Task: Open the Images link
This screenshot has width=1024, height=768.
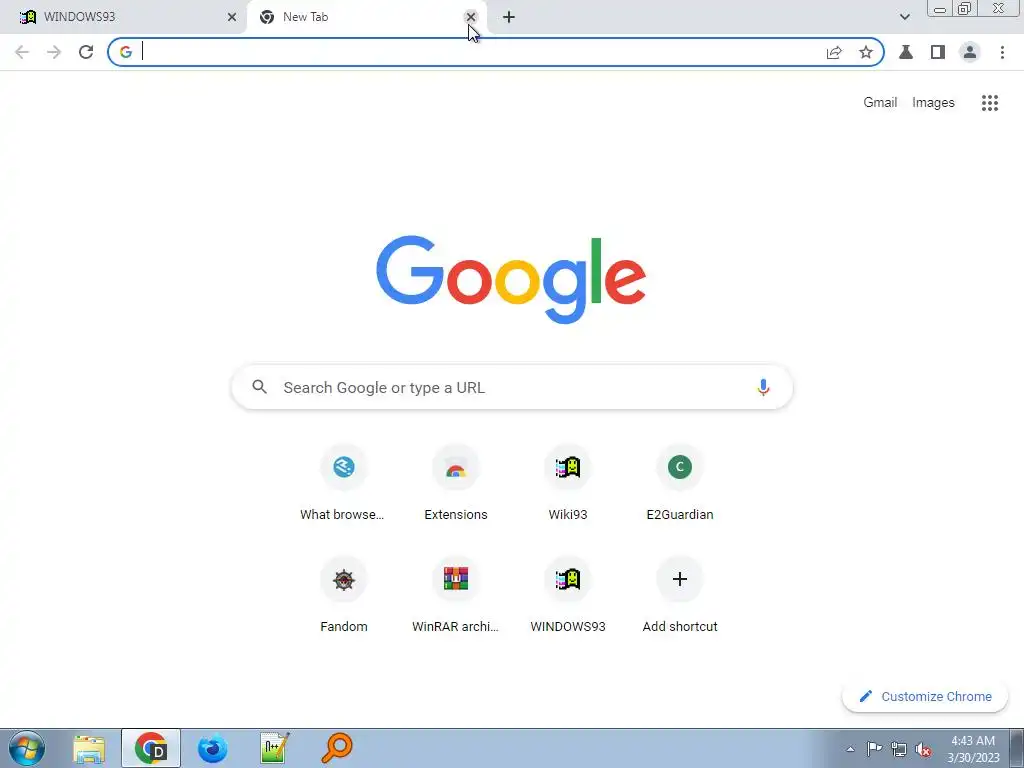Action: 933,103
